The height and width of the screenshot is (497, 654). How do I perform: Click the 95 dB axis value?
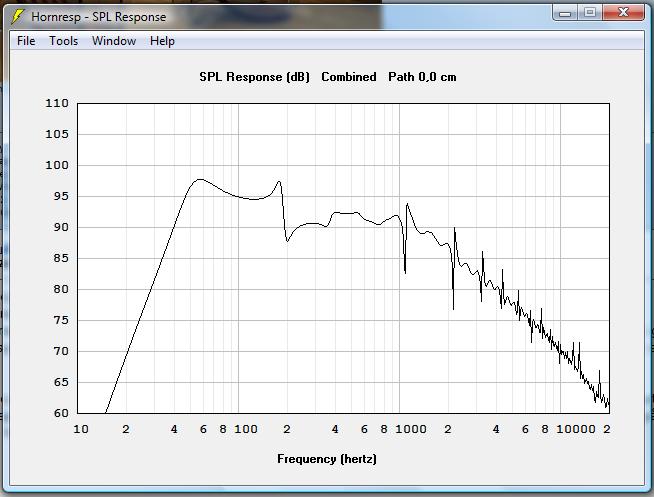point(61,196)
